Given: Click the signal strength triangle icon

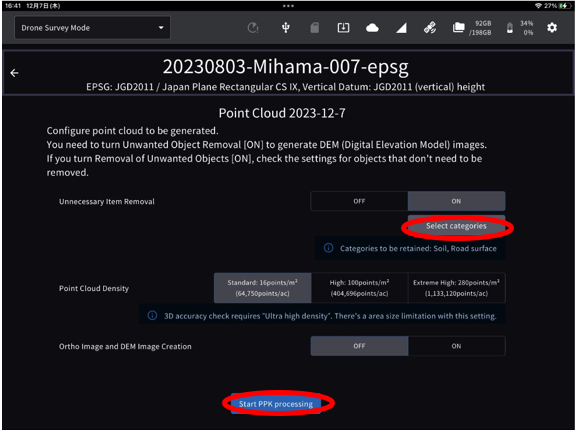Looking at the screenshot, I should (x=401, y=28).
